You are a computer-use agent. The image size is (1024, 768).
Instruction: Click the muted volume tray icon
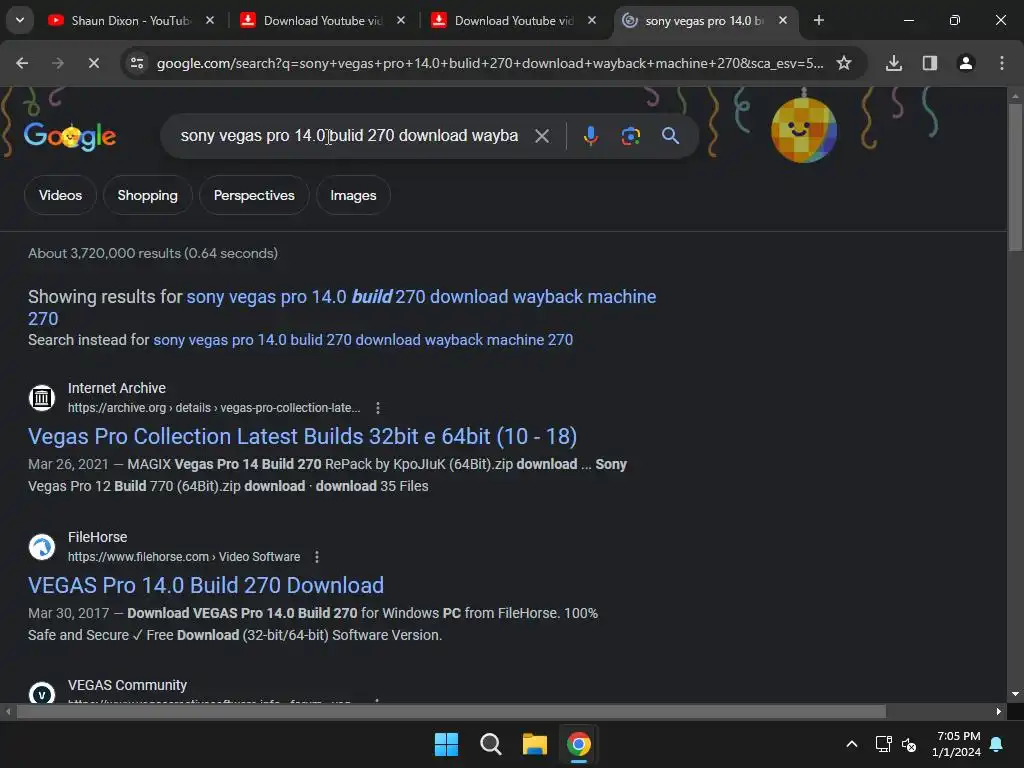909,744
